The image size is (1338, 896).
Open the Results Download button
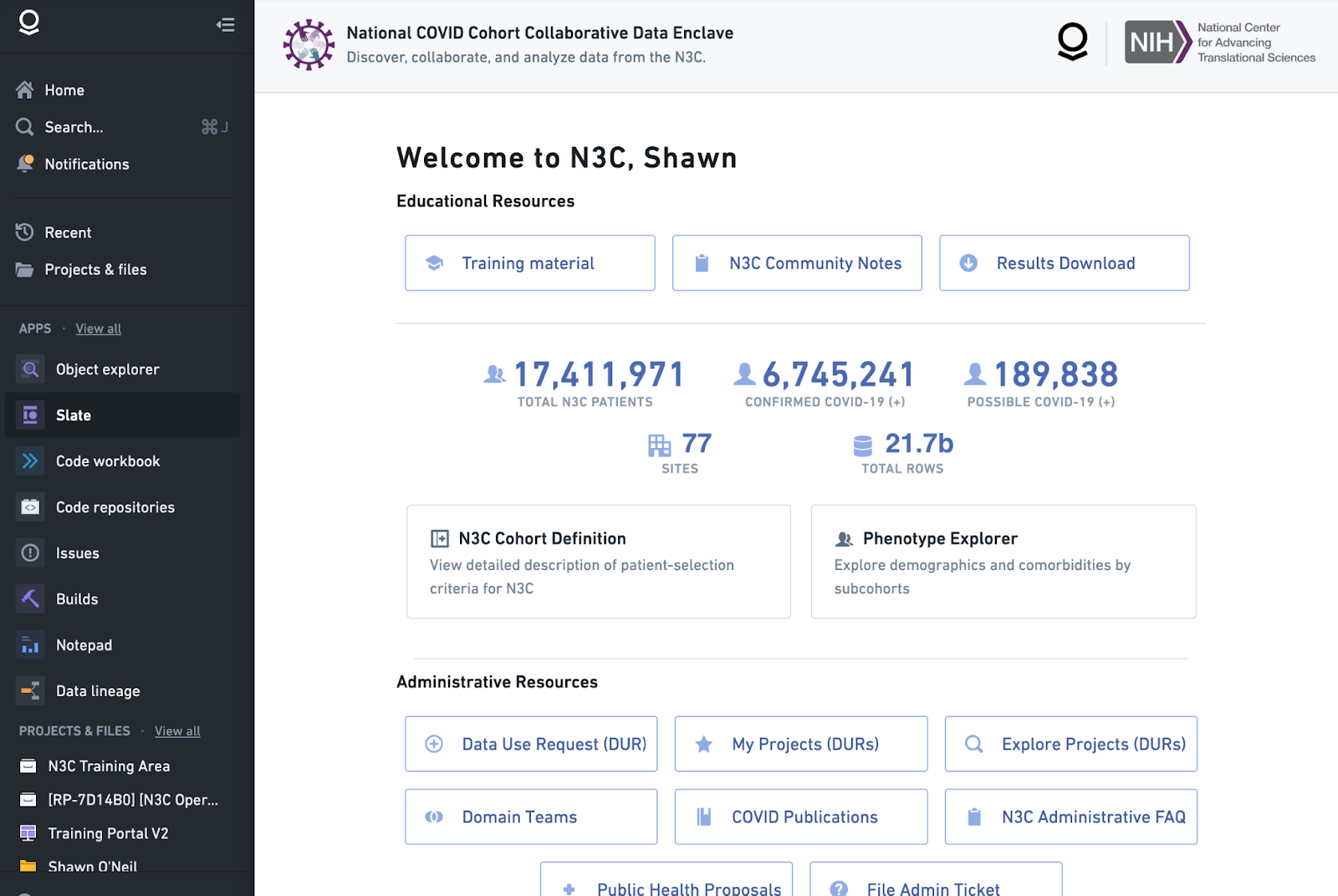[x=1064, y=263]
